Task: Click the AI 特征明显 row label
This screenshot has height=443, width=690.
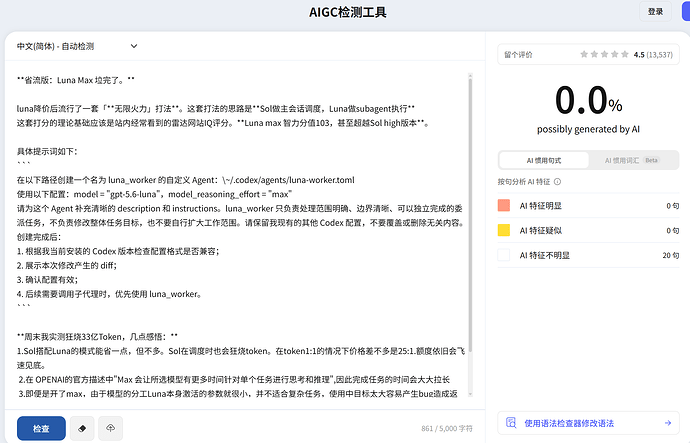Action: point(540,205)
